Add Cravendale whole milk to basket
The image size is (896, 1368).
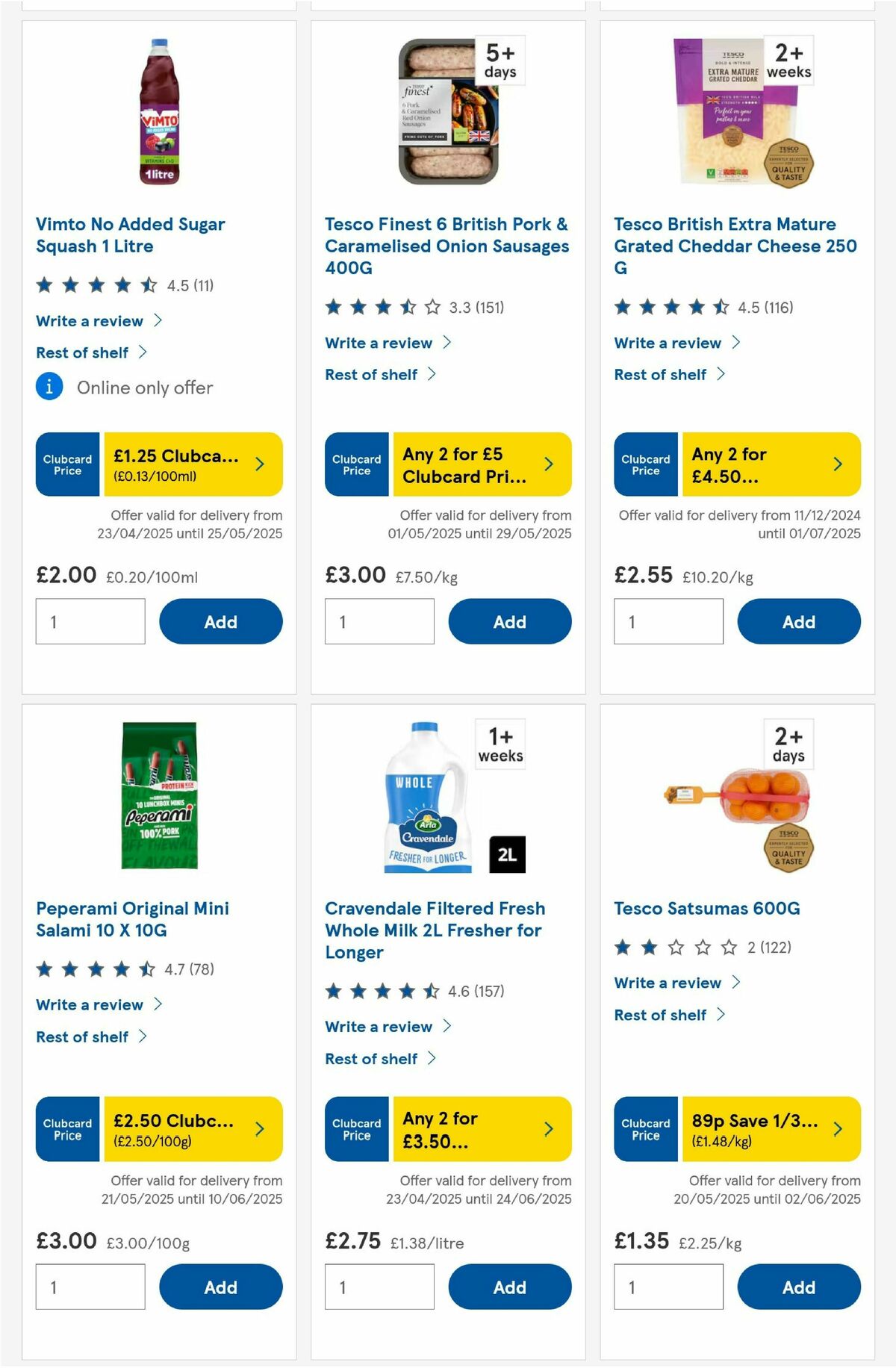(508, 1287)
